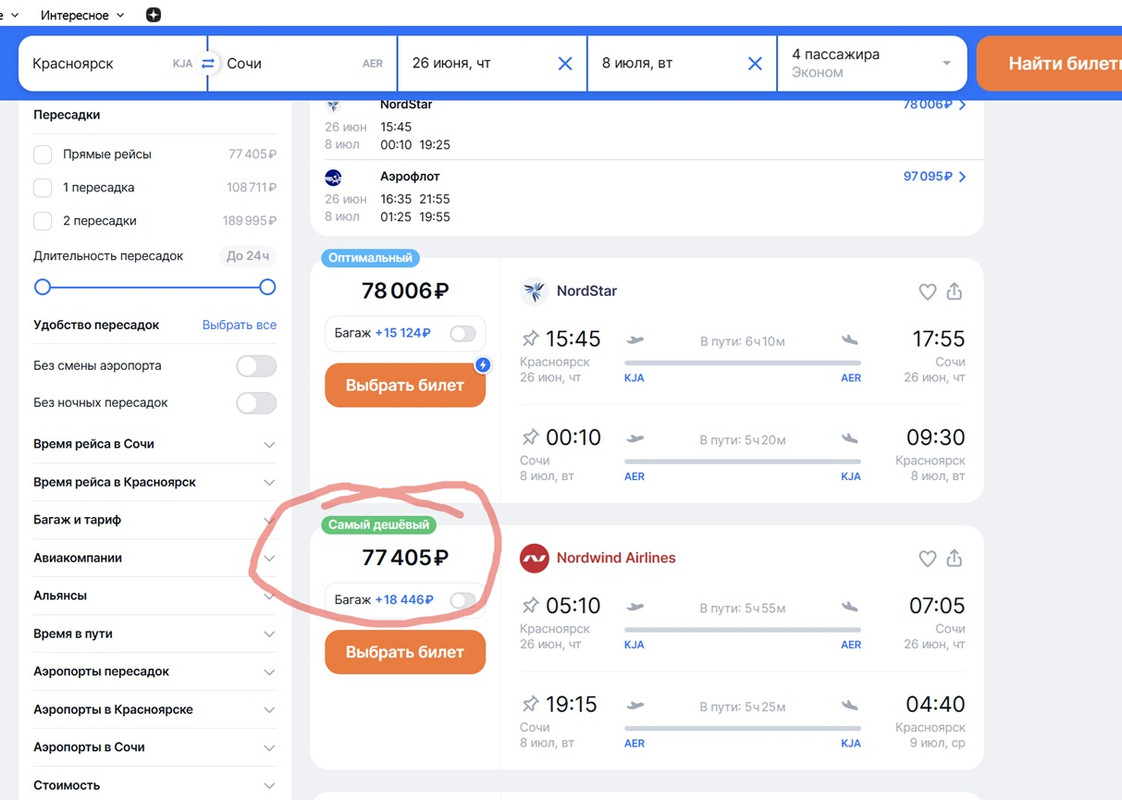Open the plus icon next to Интересное

pyautogui.click(x=153, y=15)
